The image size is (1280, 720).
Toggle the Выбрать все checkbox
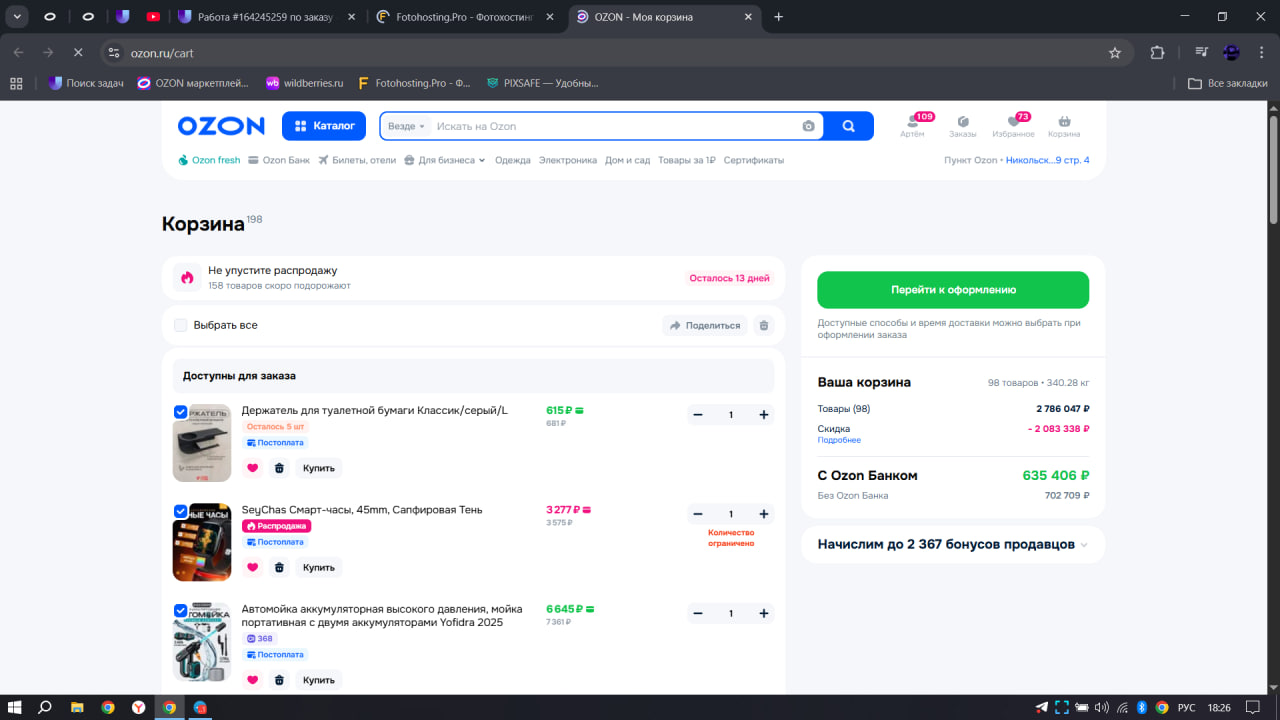pyautogui.click(x=181, y=325)
